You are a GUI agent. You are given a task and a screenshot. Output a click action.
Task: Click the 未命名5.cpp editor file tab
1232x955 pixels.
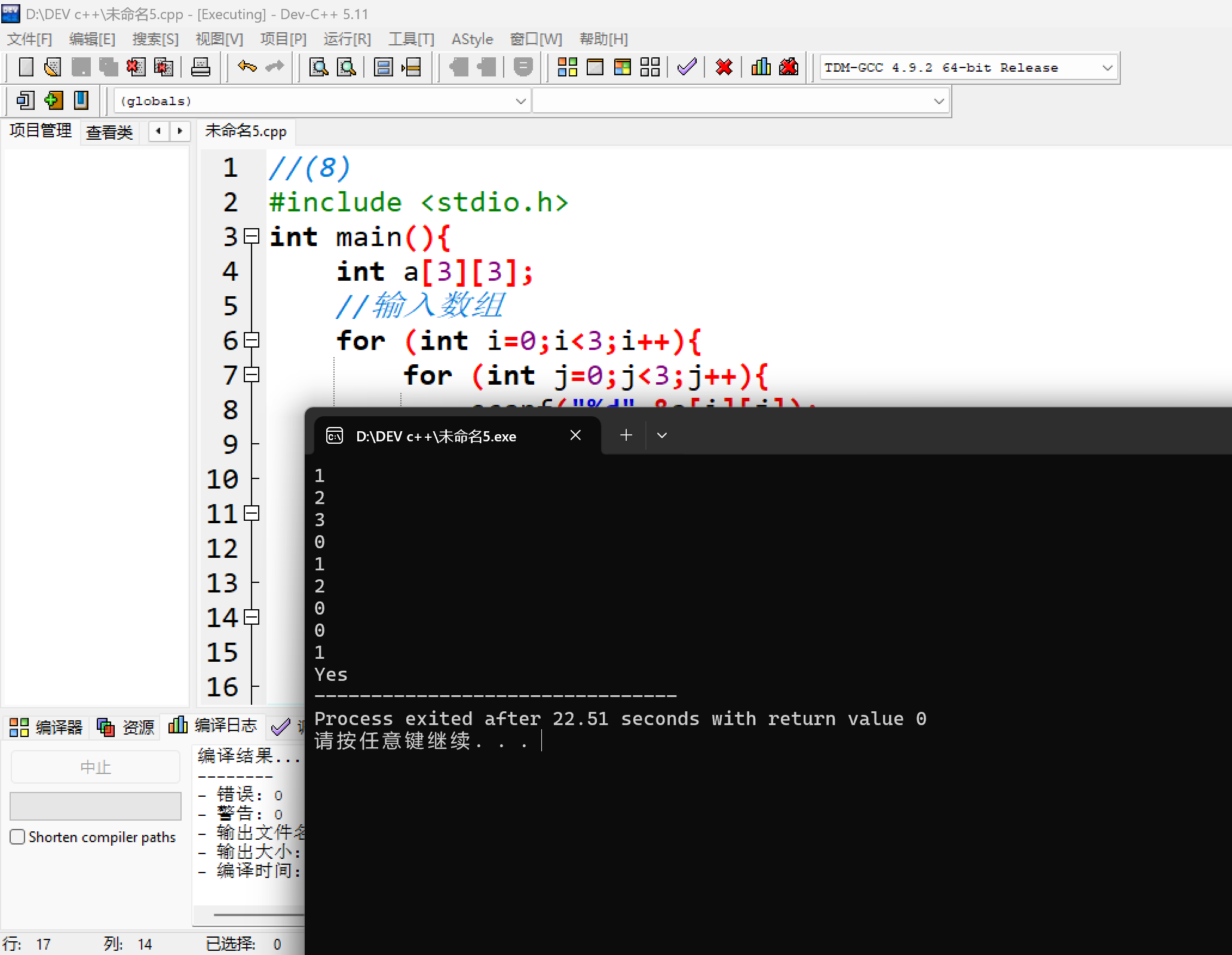(246, 131)
